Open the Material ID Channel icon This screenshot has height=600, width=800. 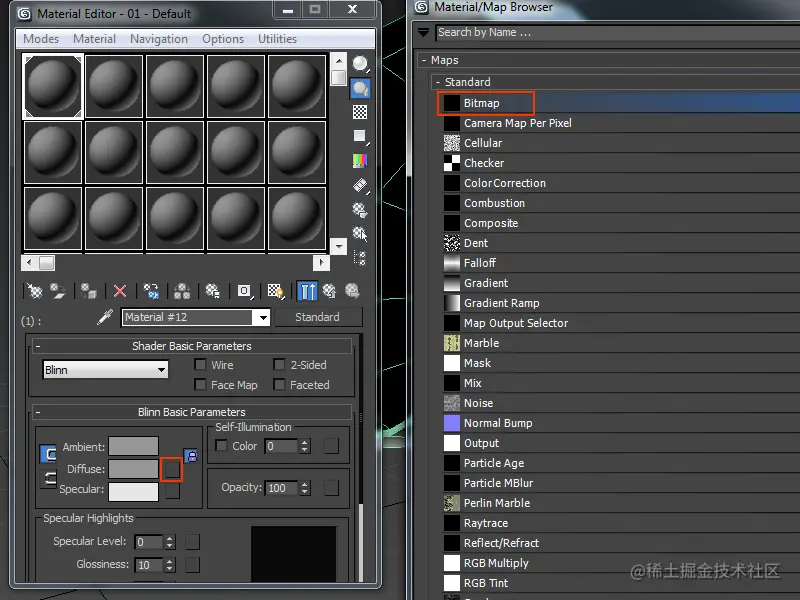(244, 291)
